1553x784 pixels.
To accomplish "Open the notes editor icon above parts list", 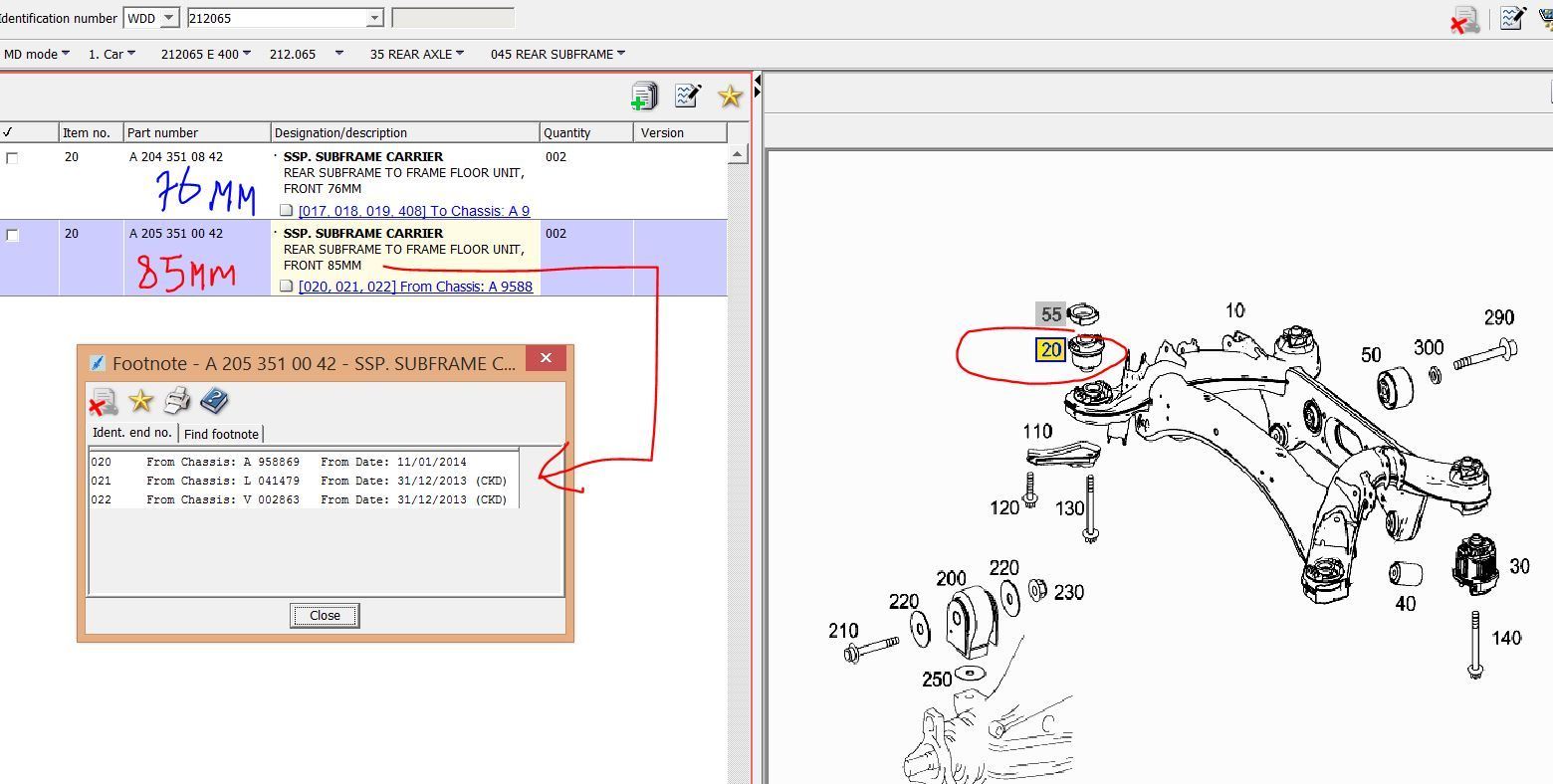I will coord(688,96).
